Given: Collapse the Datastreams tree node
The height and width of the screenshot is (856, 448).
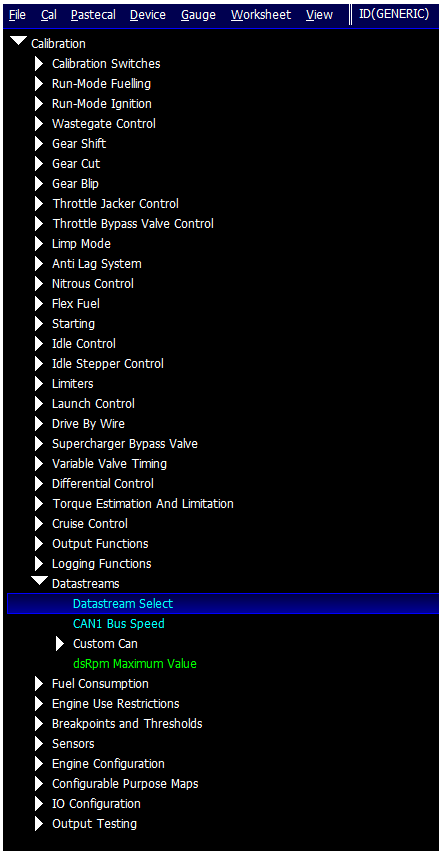Looking at the screenshot, I should point(39,582).
